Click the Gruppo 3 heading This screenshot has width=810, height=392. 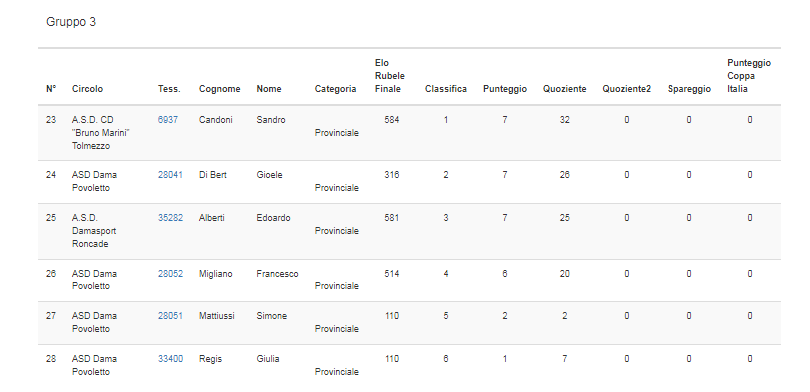71,22
